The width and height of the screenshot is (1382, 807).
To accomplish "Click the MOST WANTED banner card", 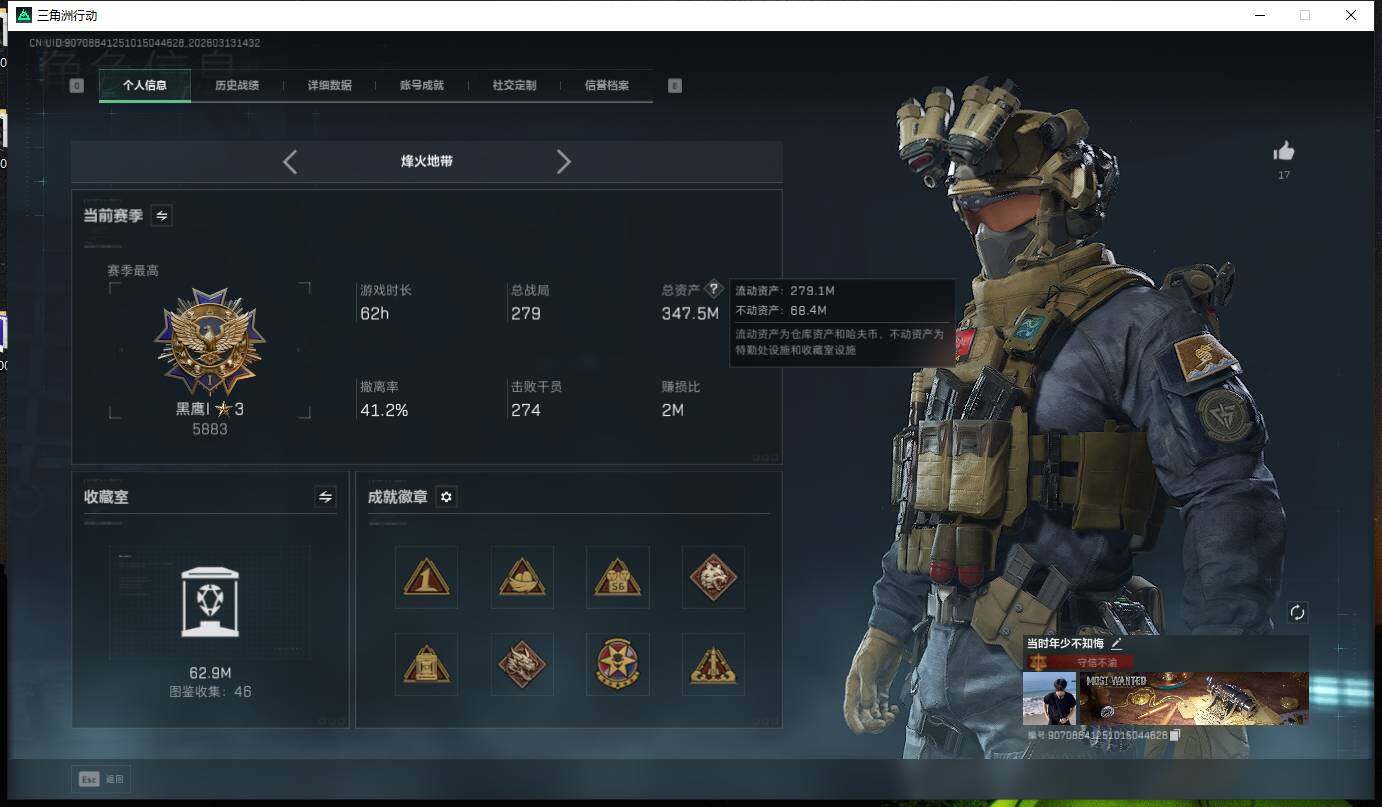I will point(1194,698).
